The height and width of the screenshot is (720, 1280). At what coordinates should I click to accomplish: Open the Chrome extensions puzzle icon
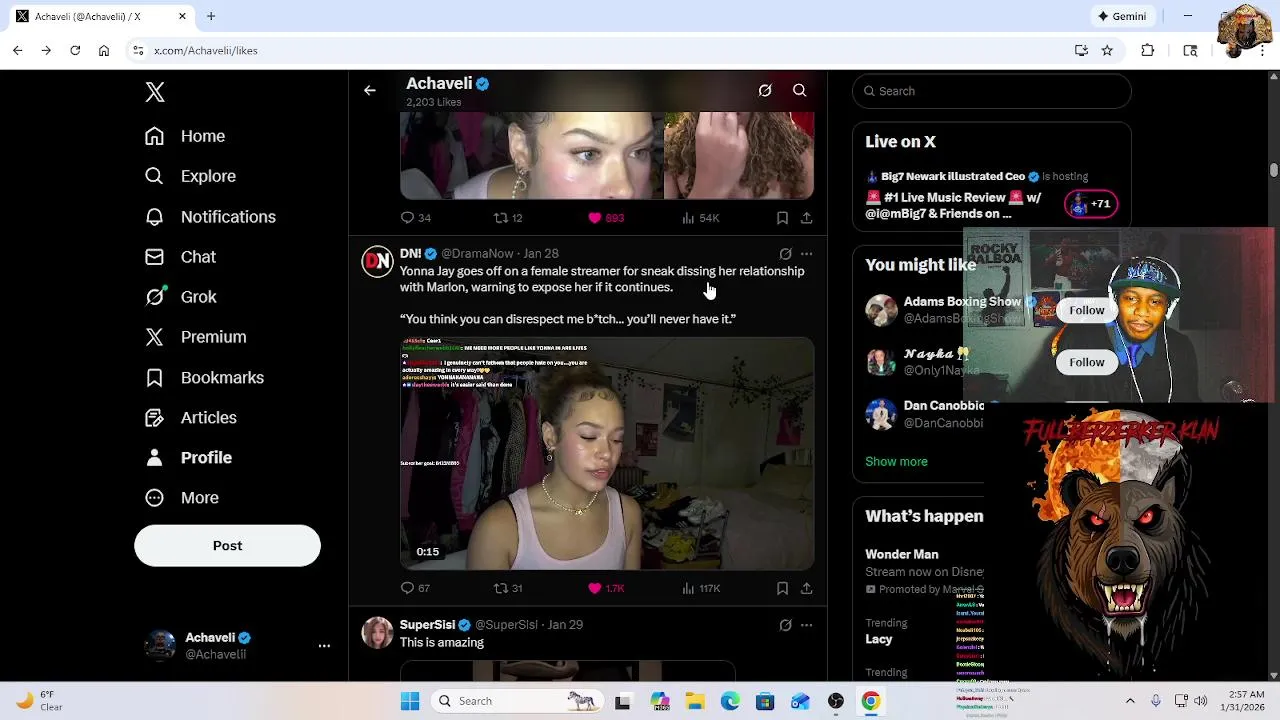tap(1148, 50)
